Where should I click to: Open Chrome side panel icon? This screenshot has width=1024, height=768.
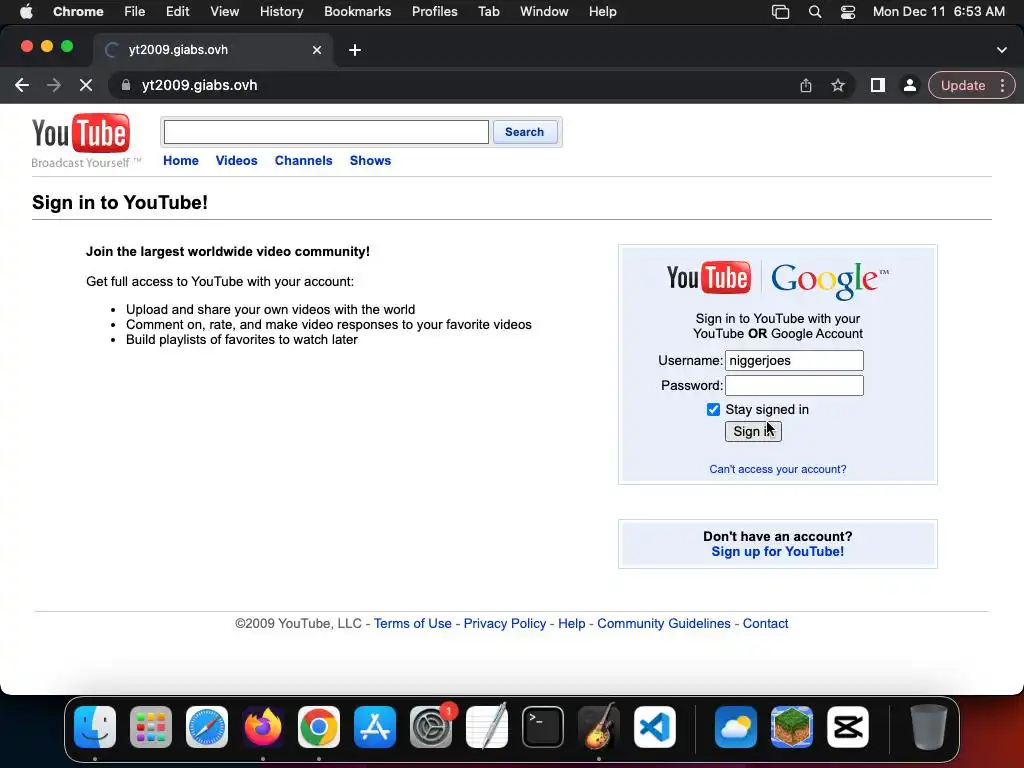tap(878, 86)
